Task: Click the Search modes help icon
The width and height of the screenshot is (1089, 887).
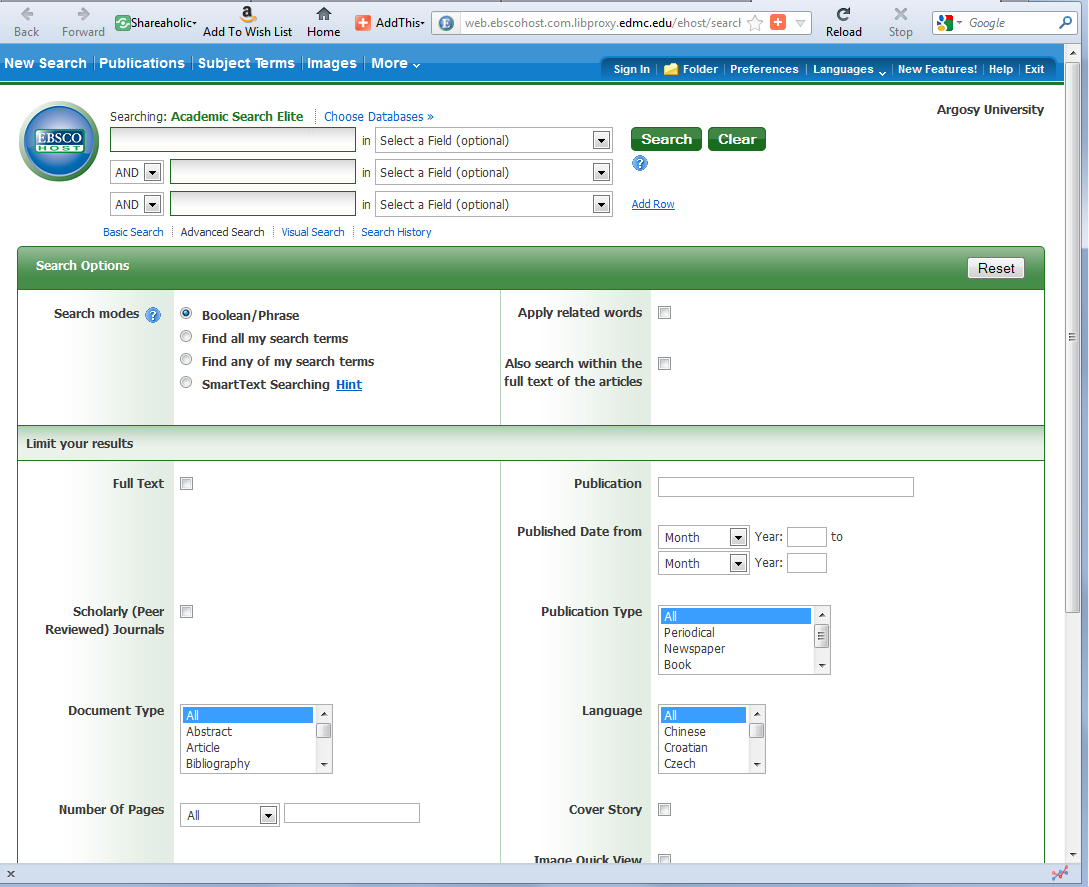Action: (x=153, y=315)
